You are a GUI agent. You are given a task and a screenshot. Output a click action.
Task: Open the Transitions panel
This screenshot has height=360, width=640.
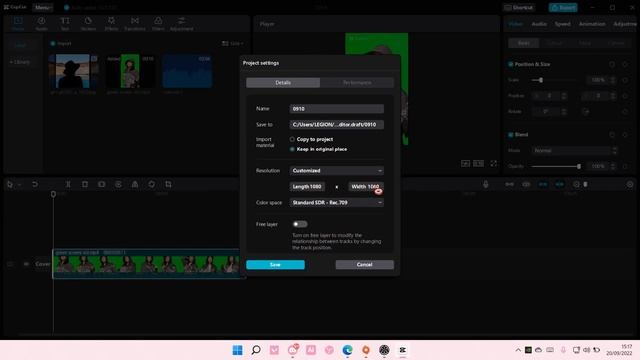pos(135,24)
